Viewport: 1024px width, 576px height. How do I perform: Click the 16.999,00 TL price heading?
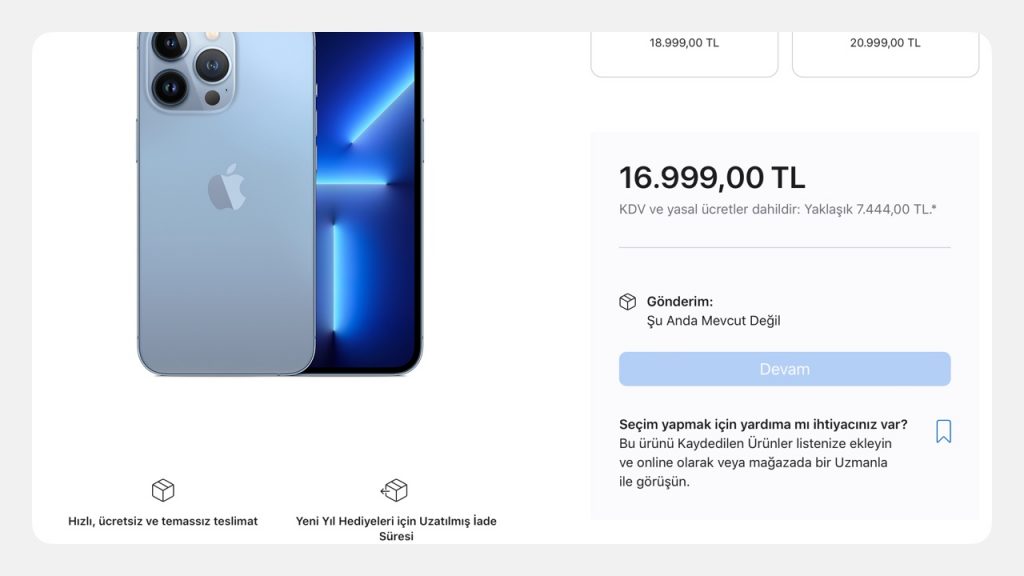tap(712, 178)
